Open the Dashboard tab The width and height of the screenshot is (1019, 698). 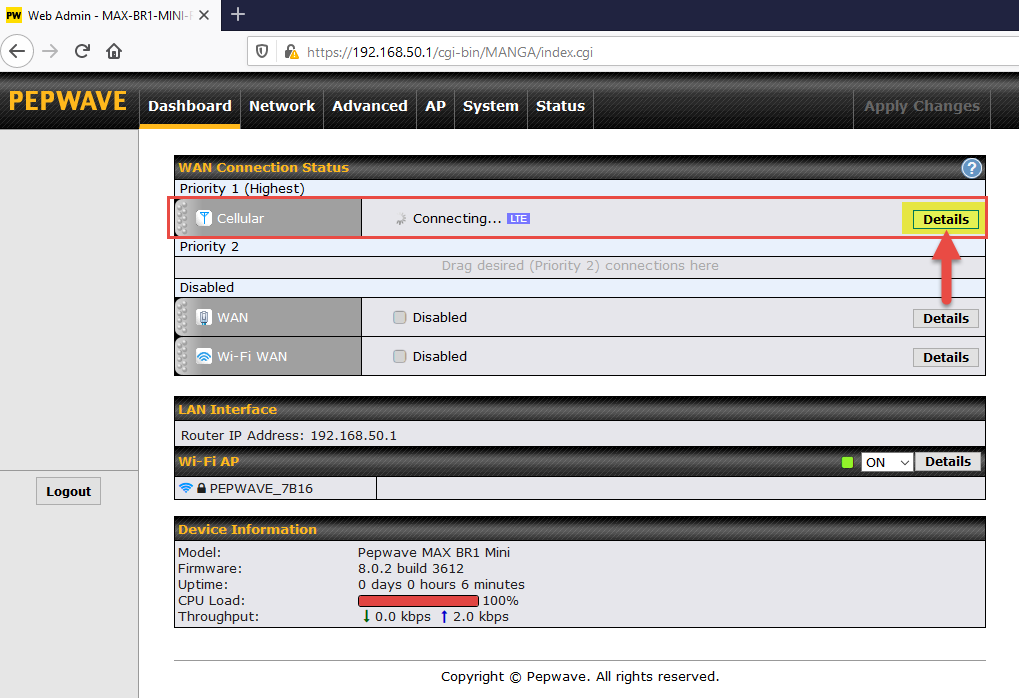[190, 106]
